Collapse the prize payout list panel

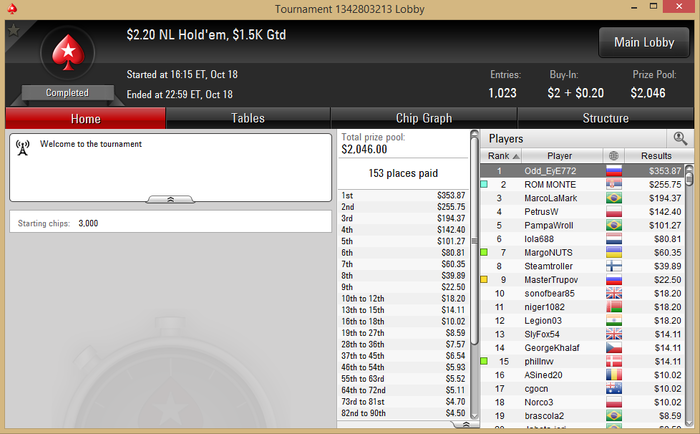(466, 424)
